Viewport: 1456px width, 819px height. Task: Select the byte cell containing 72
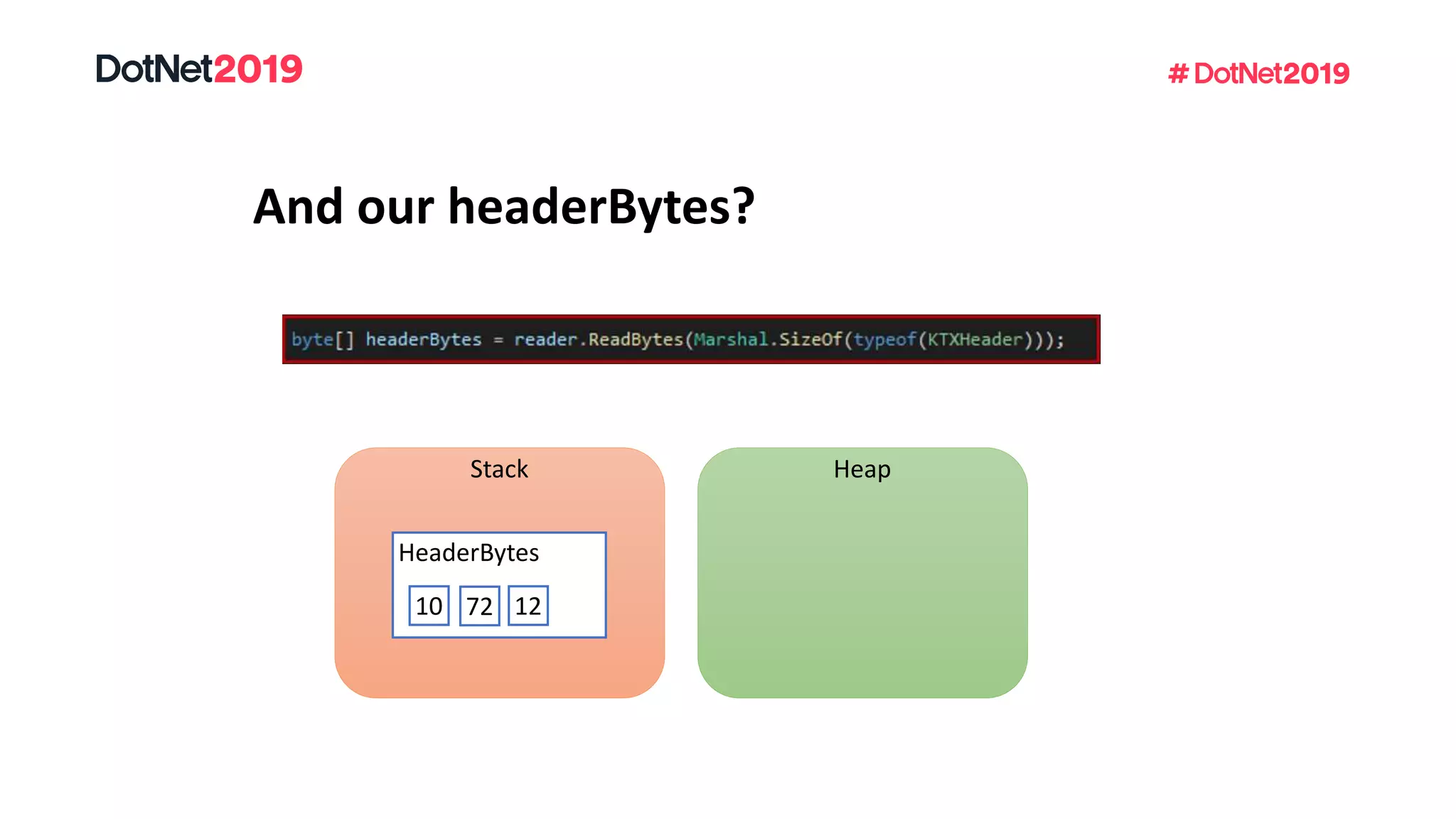click(x=479, y=606)
